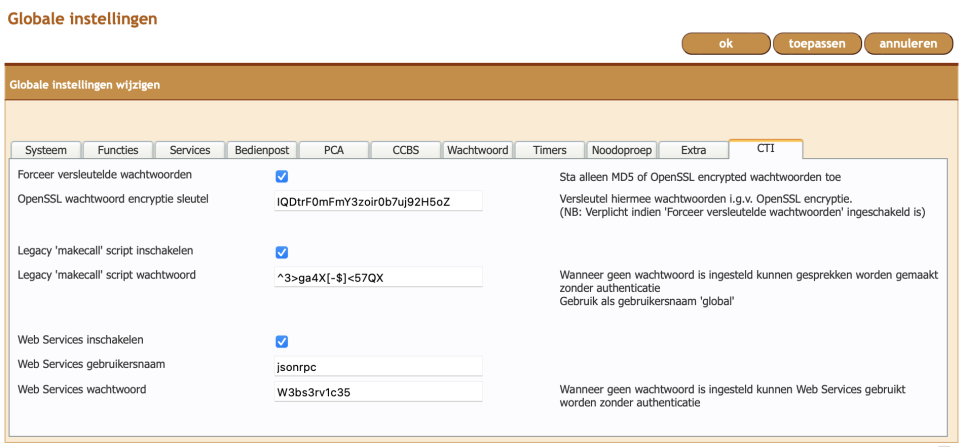
Task: Select the Bedienpost tab
Action: coord(261,150)
